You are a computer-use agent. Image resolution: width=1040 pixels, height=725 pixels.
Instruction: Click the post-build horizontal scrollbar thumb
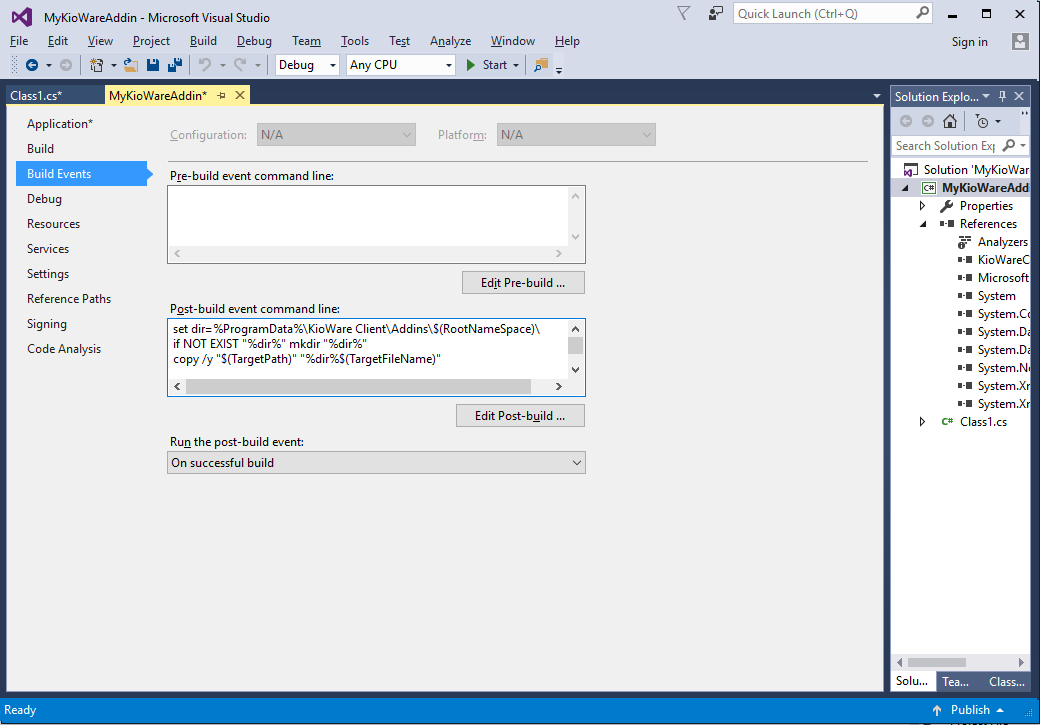click(x=358, y=386)
